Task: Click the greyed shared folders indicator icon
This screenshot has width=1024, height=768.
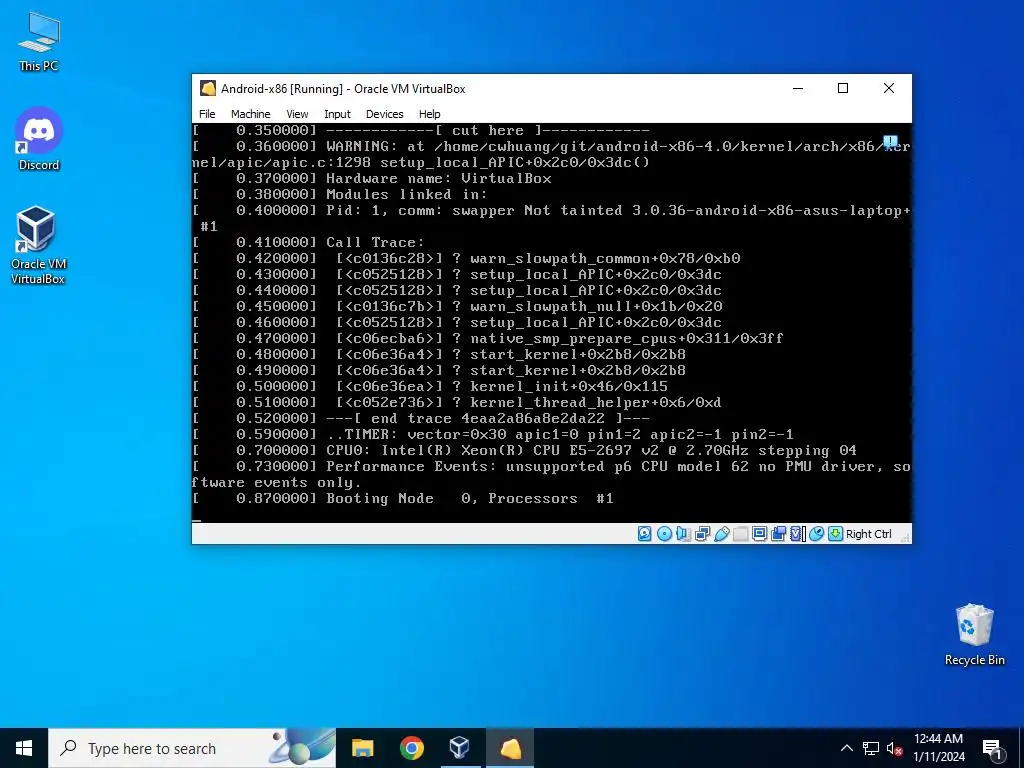Action: tap(741, 534)
